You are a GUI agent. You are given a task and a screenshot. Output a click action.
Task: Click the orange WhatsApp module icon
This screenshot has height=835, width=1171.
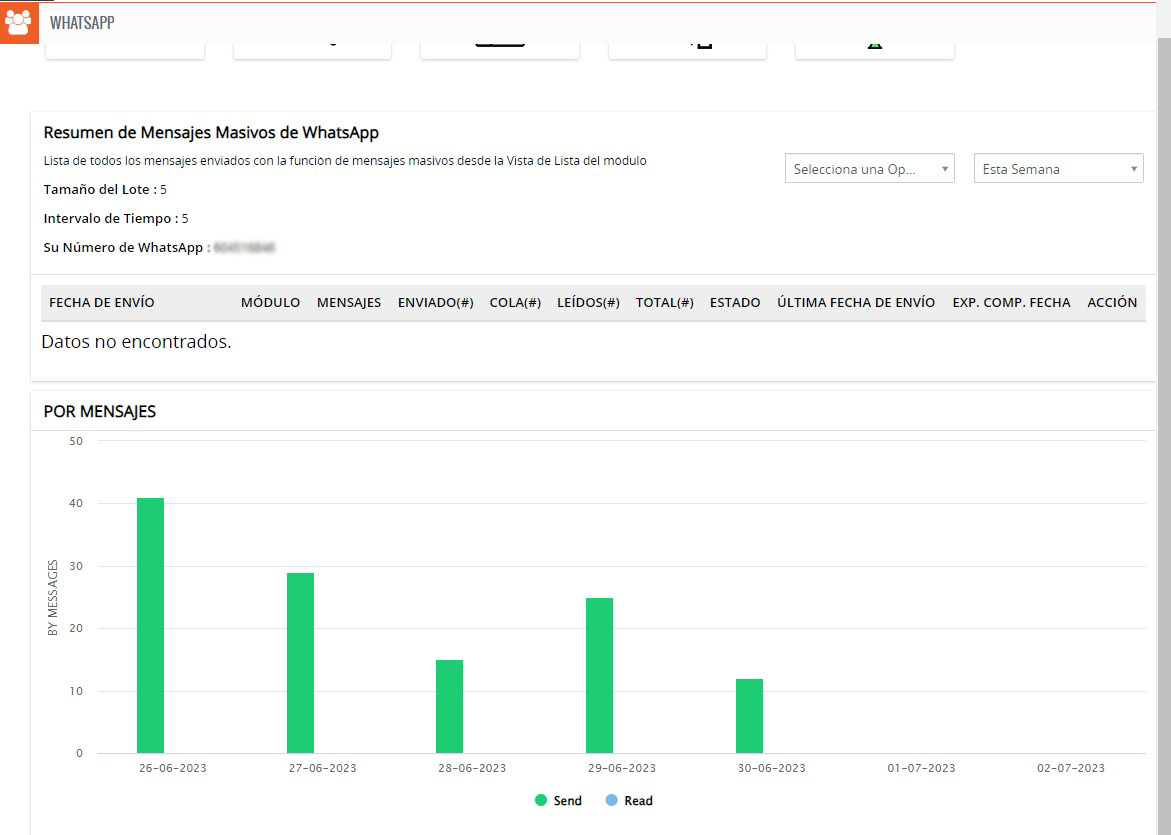click(19, 22)
